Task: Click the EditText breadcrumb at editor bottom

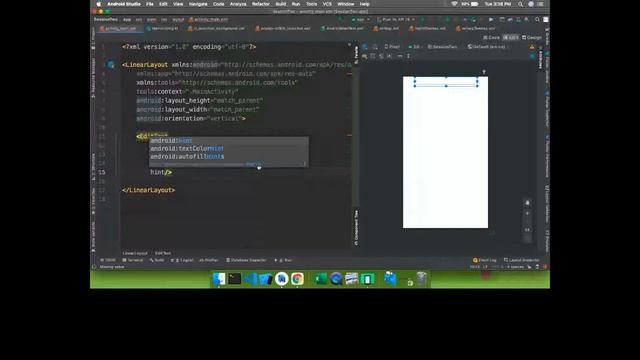Action: [x=163, y=253]
